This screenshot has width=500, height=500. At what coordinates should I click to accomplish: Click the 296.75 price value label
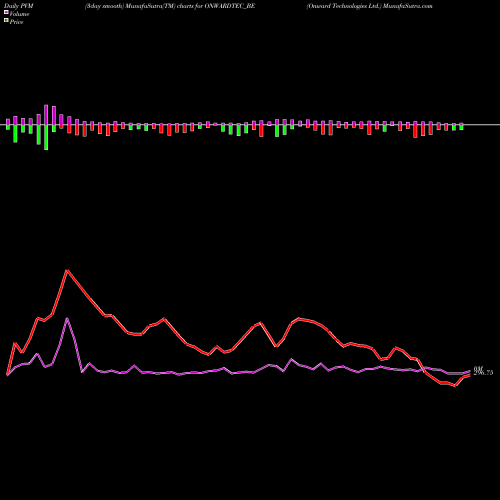tap(483, 373)
